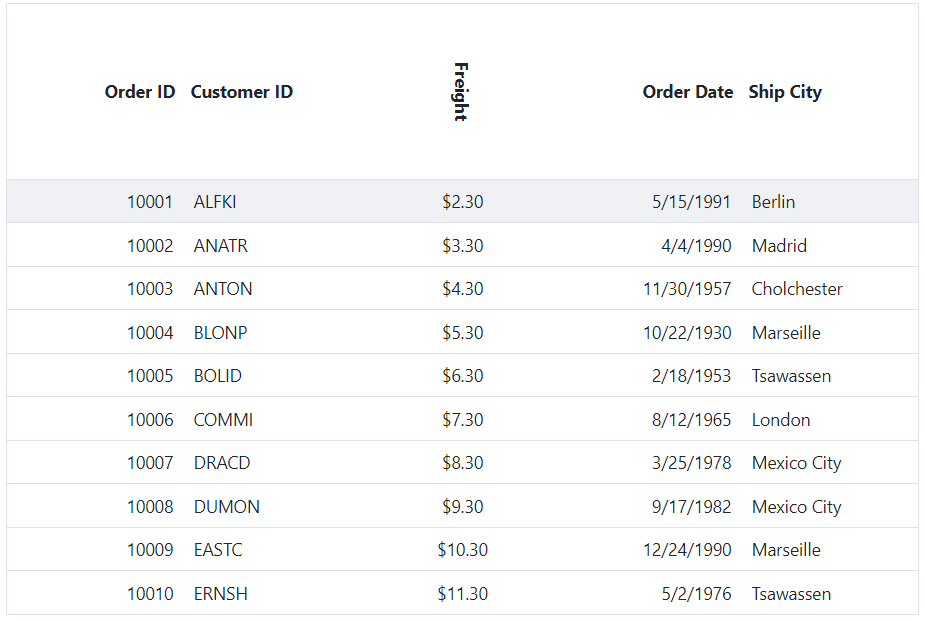Click the London ship city cell
The height and width of the screenshot is (621, 925).
pyautogui.click(x=781, y=419)
